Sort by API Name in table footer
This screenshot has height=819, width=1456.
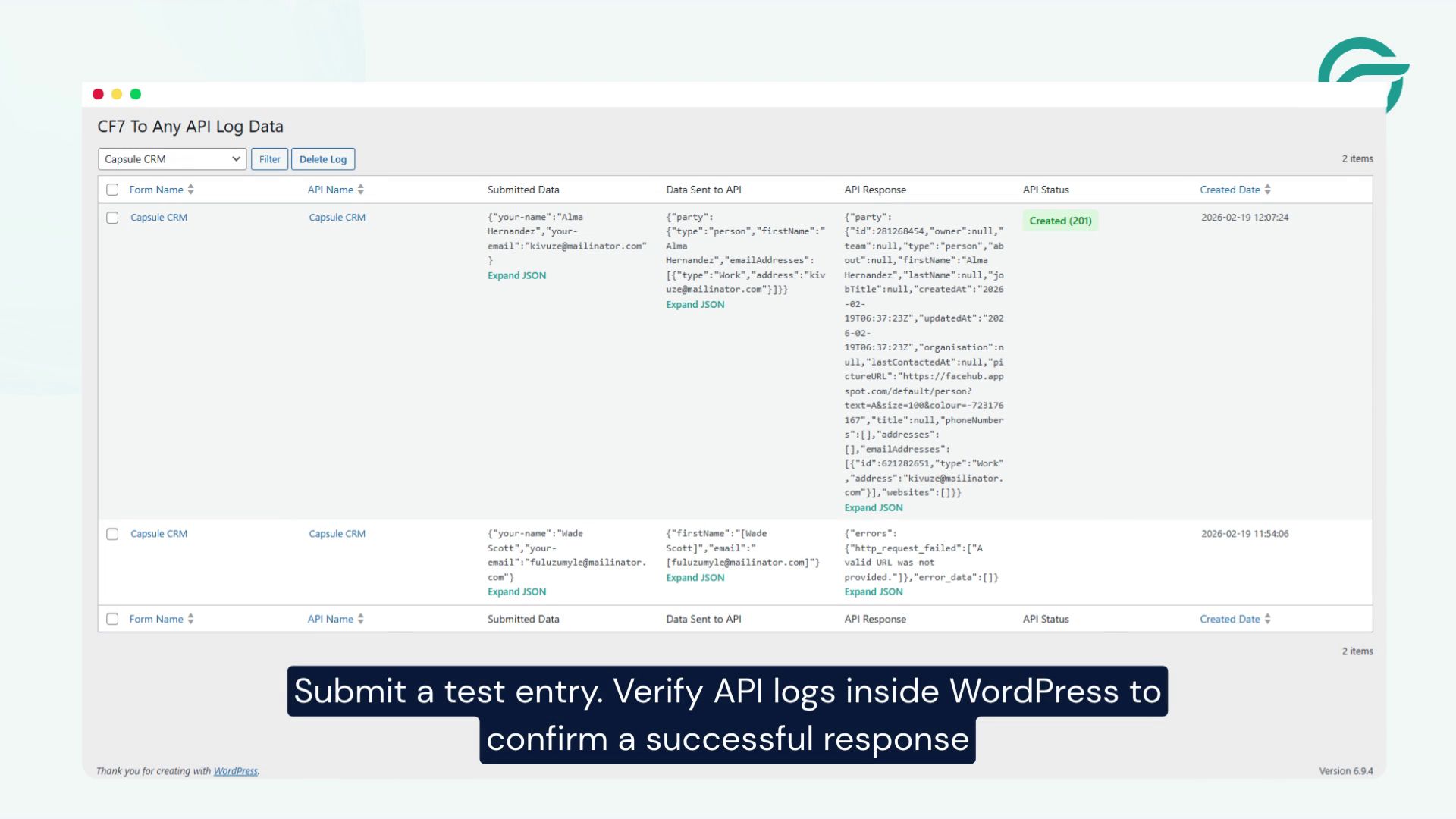(x=331, y=619)
